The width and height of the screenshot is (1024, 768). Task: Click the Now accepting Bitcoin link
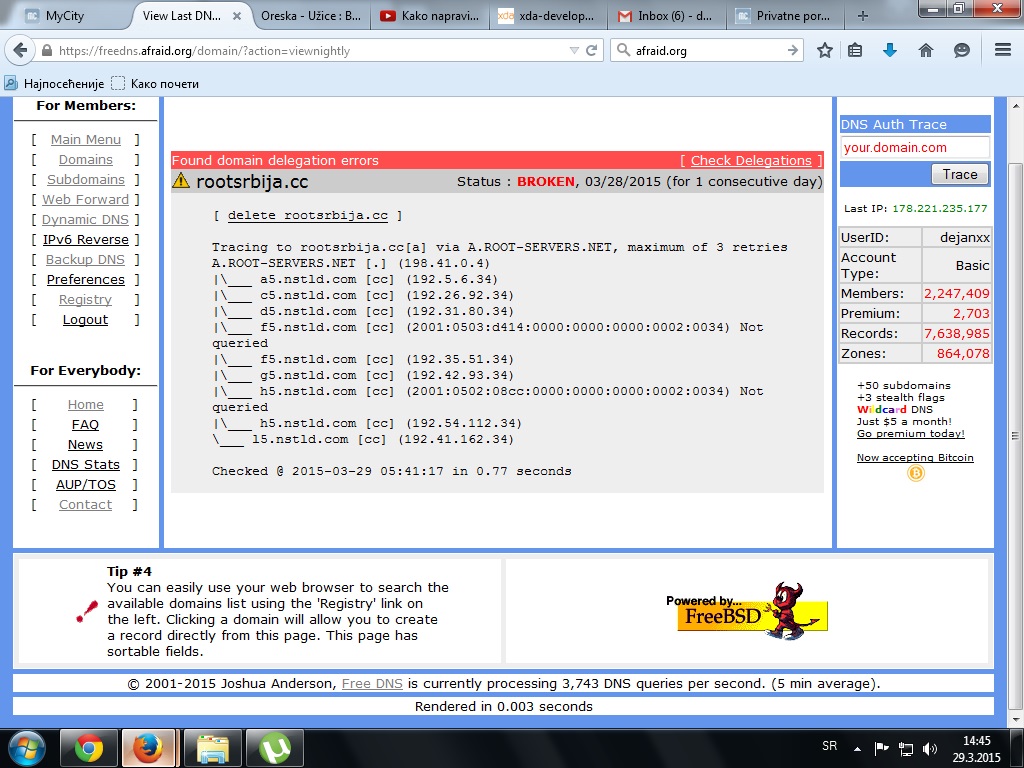[915, 458]
